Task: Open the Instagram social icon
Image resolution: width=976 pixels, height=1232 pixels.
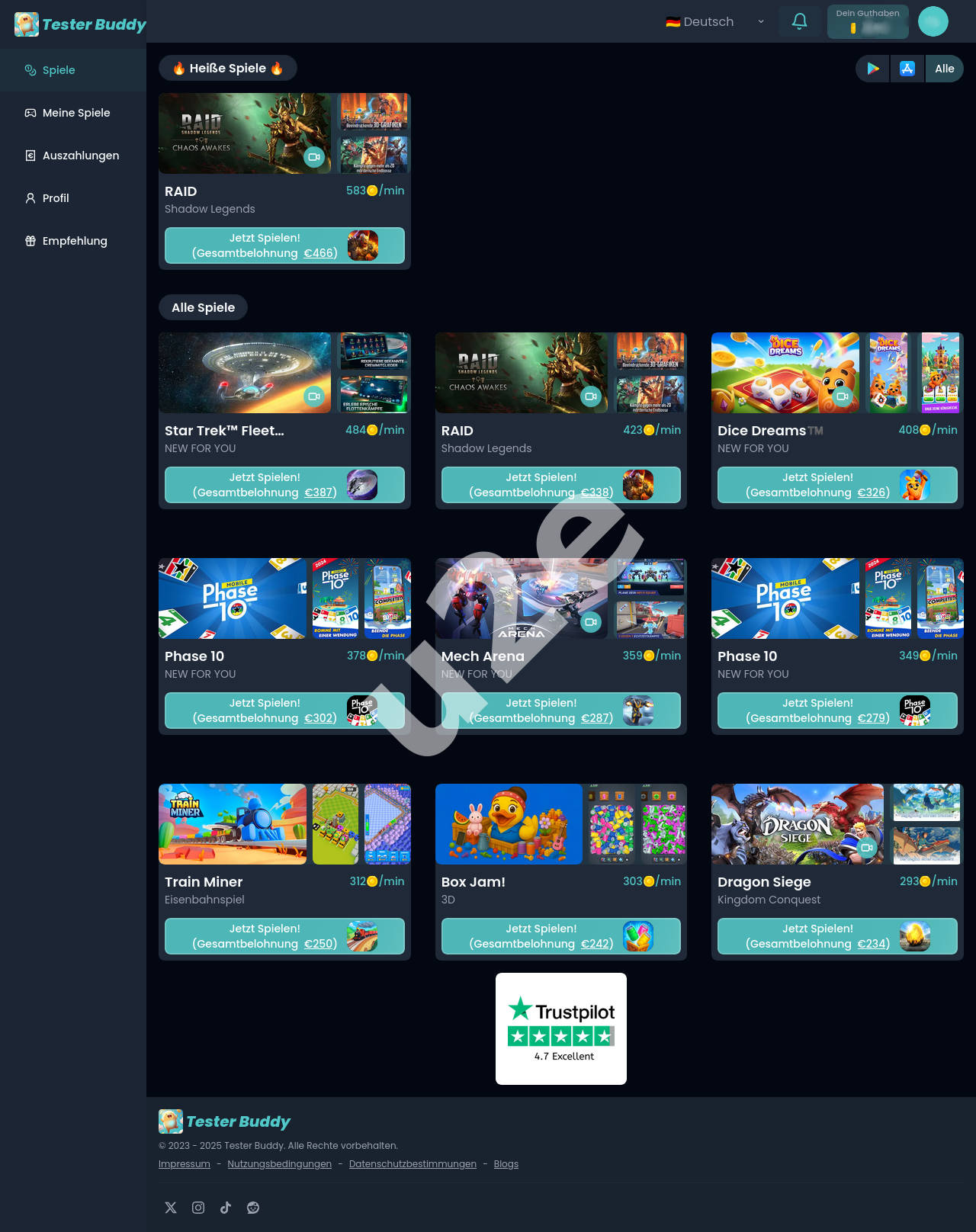Action: tap(198, 1208)
